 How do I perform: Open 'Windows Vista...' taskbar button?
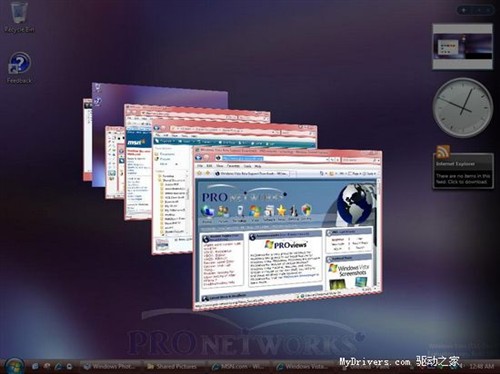click(303, 366)
